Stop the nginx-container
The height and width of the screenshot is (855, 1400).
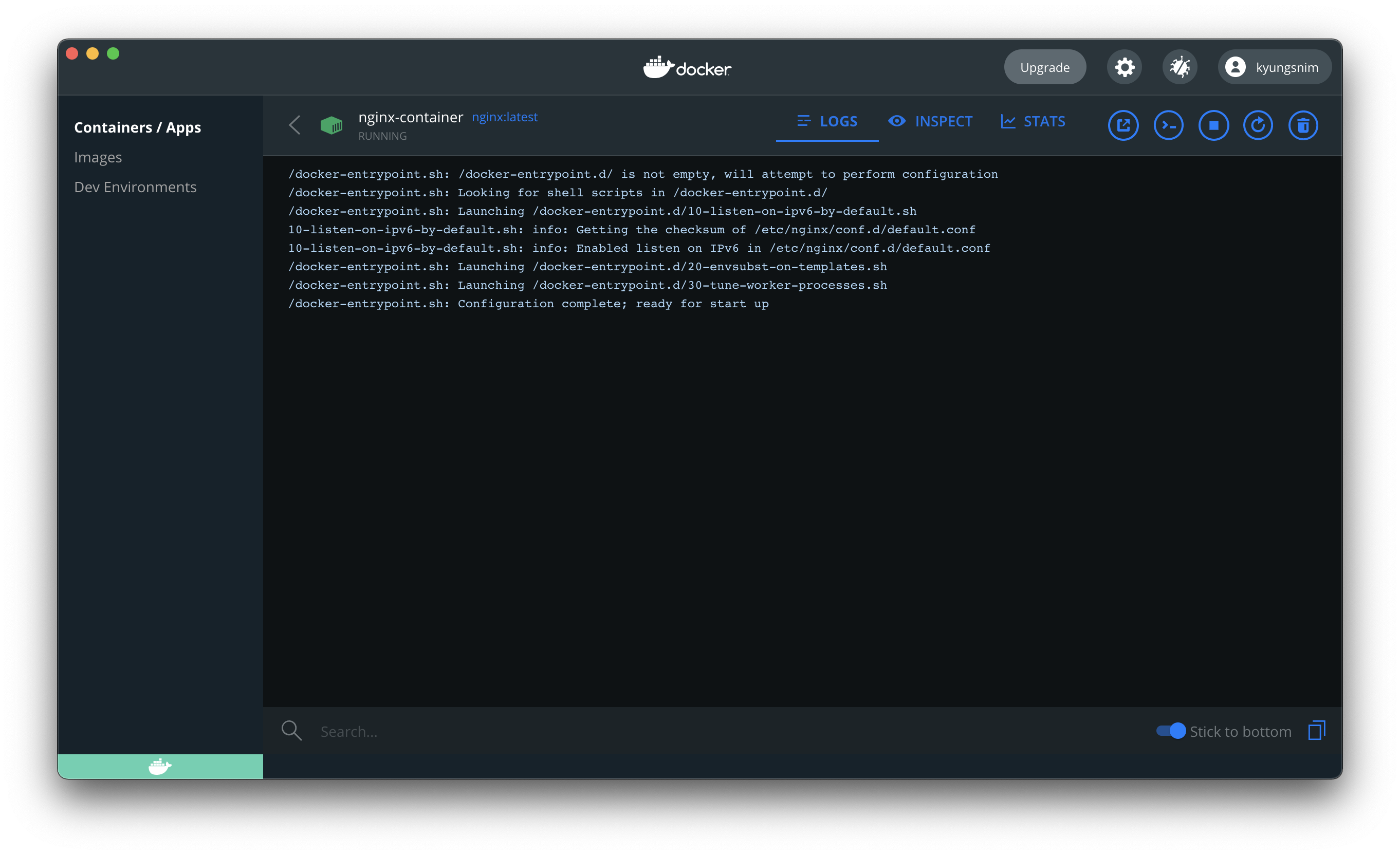tap(1213, 125)
